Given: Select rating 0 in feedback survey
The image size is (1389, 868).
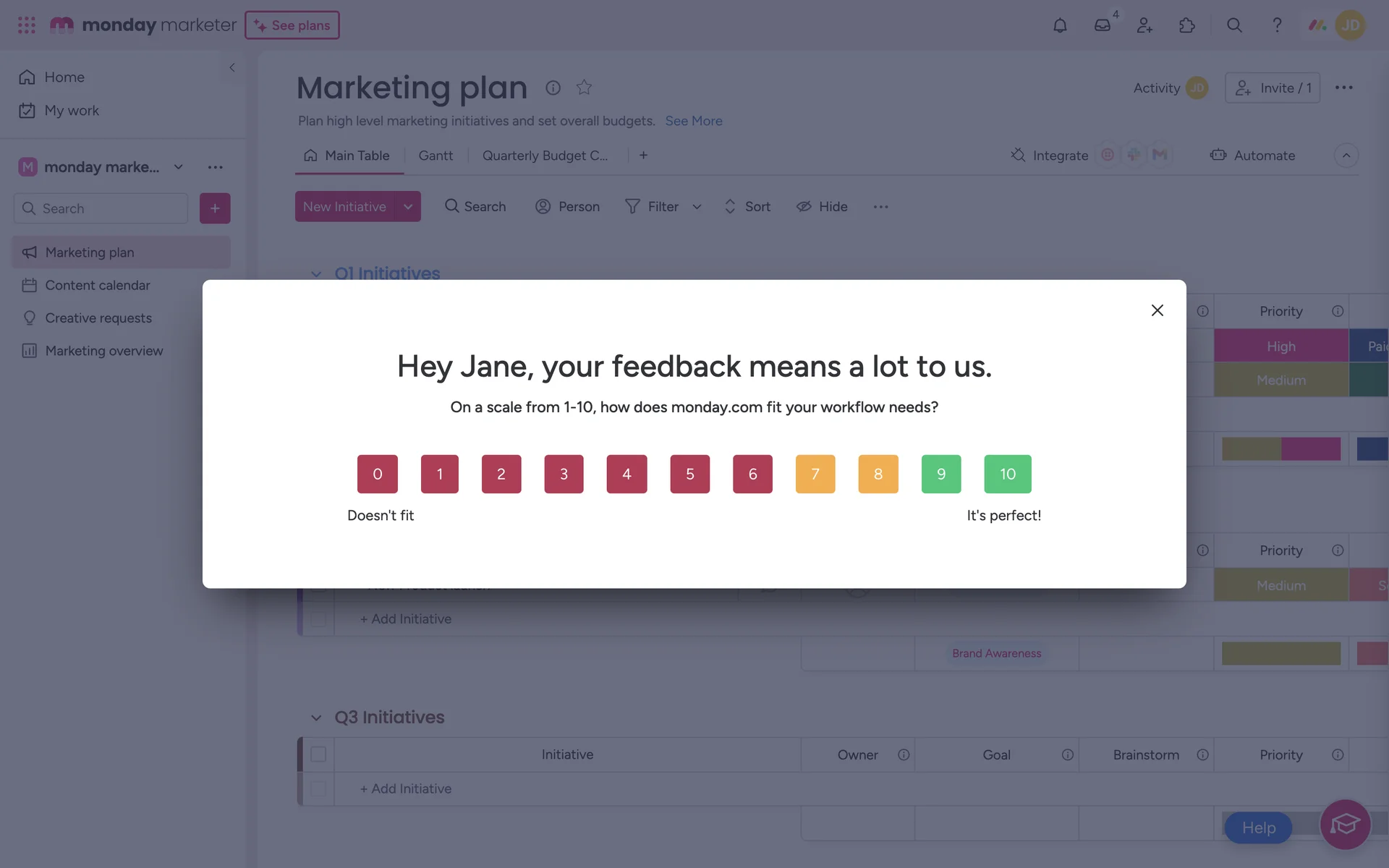Looking at the screenshot, I should tap(377, 474).
